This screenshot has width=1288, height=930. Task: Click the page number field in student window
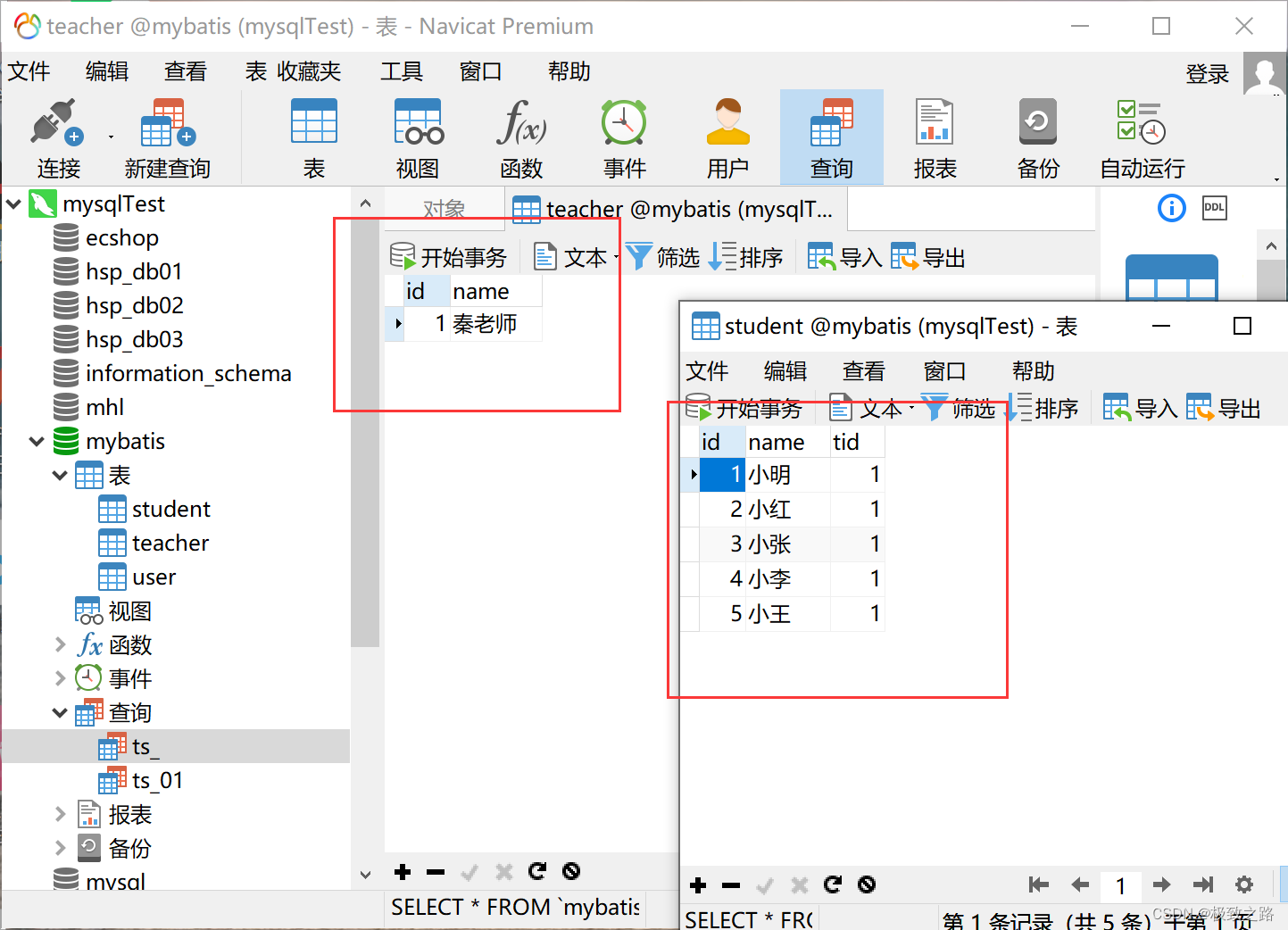tap(1120, 885)
